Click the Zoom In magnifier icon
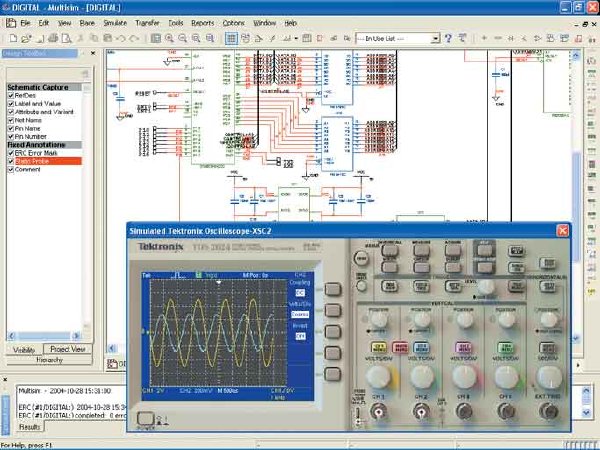Screen dimensions: 600x450 coord(169,38)
